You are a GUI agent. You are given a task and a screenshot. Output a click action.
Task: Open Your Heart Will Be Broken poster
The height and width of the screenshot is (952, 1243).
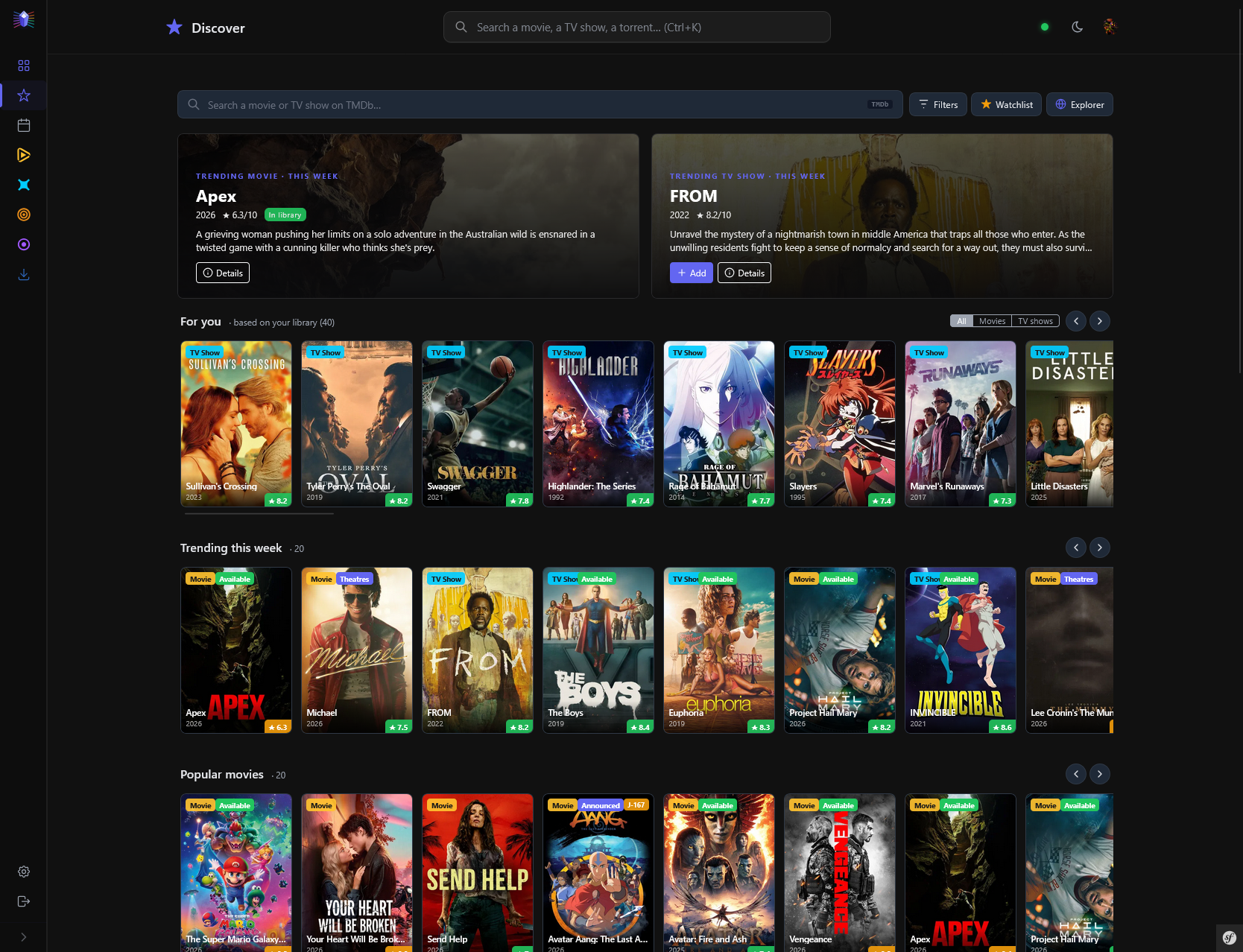[357, 873]
